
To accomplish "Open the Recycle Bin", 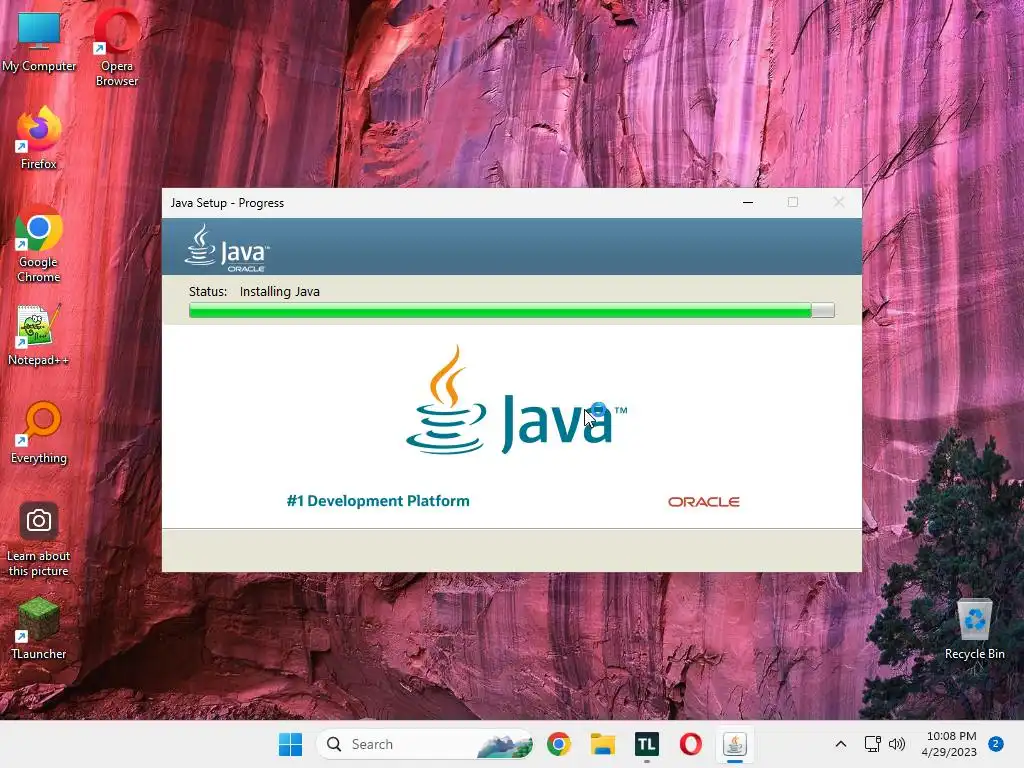I will point(974,628).
